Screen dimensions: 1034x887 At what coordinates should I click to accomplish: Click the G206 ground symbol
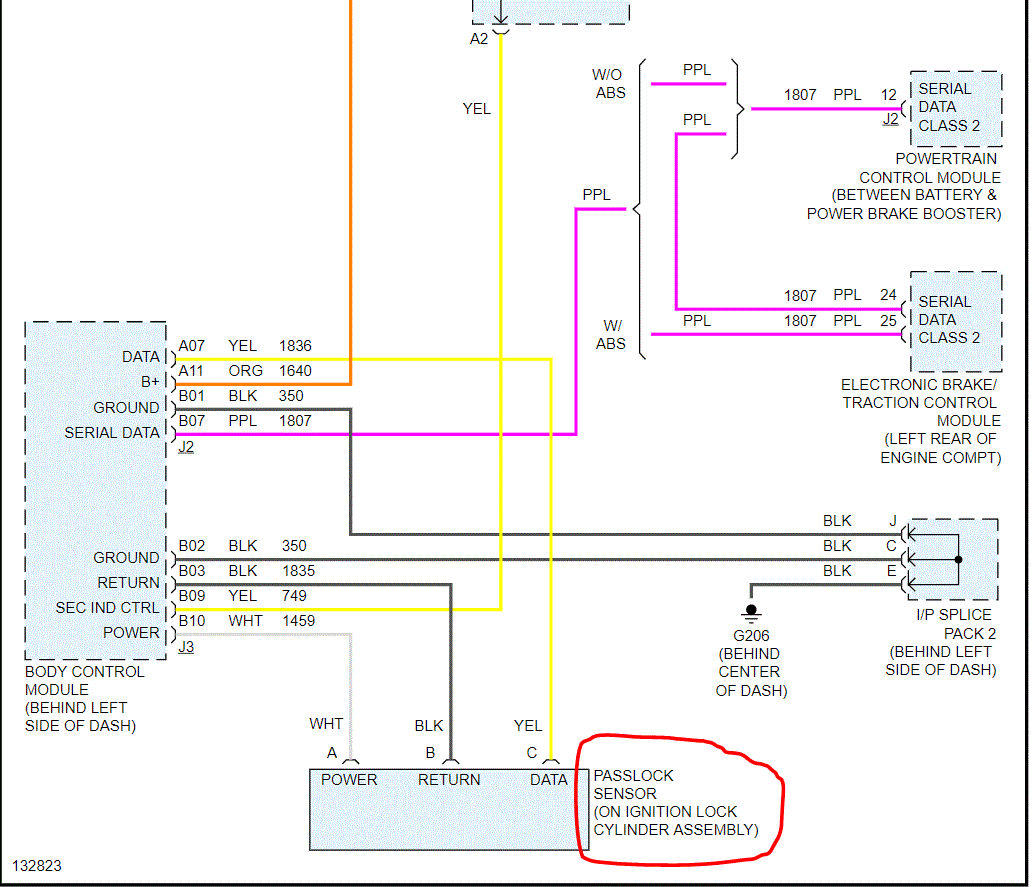(751, 613)
